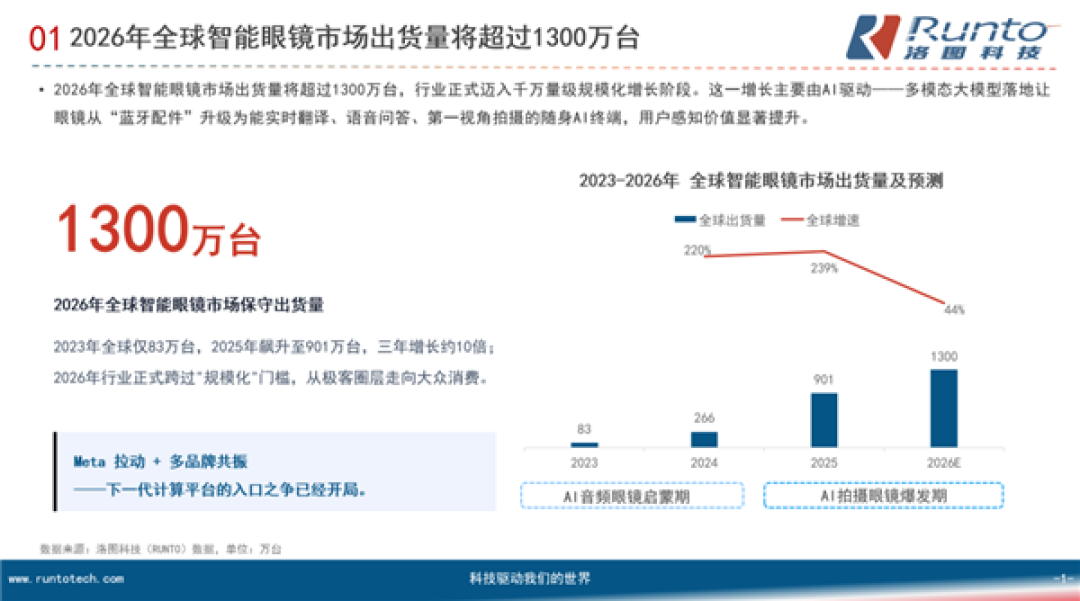Screen dimensions: 1080x601
Task: Select the slide title '2026年全球智能眼镜市场出货量将超过1300万台'
Action: [355, 37]
